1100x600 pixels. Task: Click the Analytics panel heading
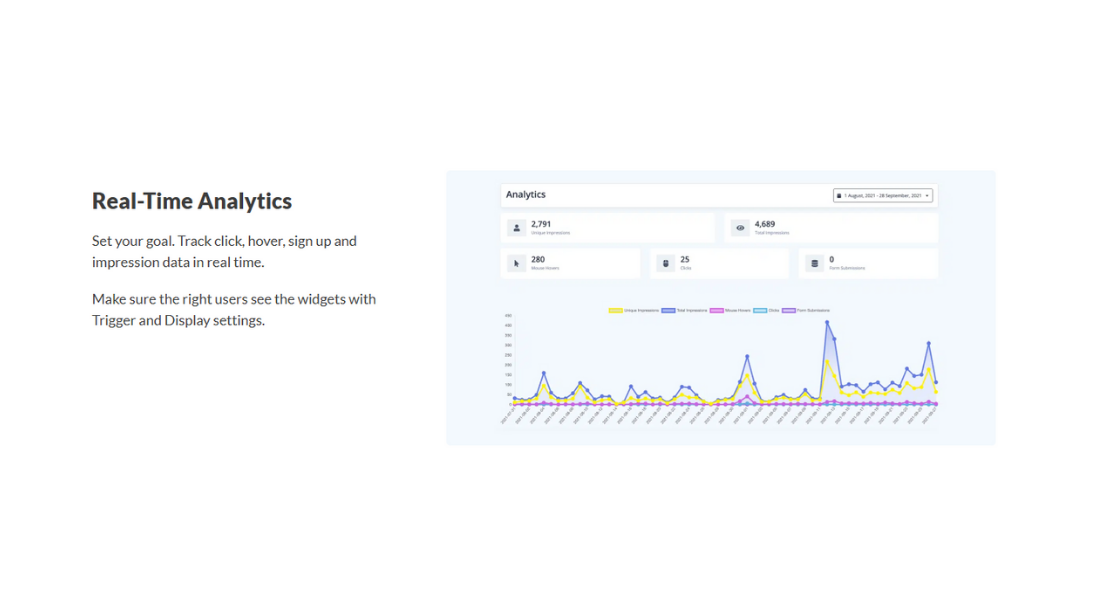[526, 194]
